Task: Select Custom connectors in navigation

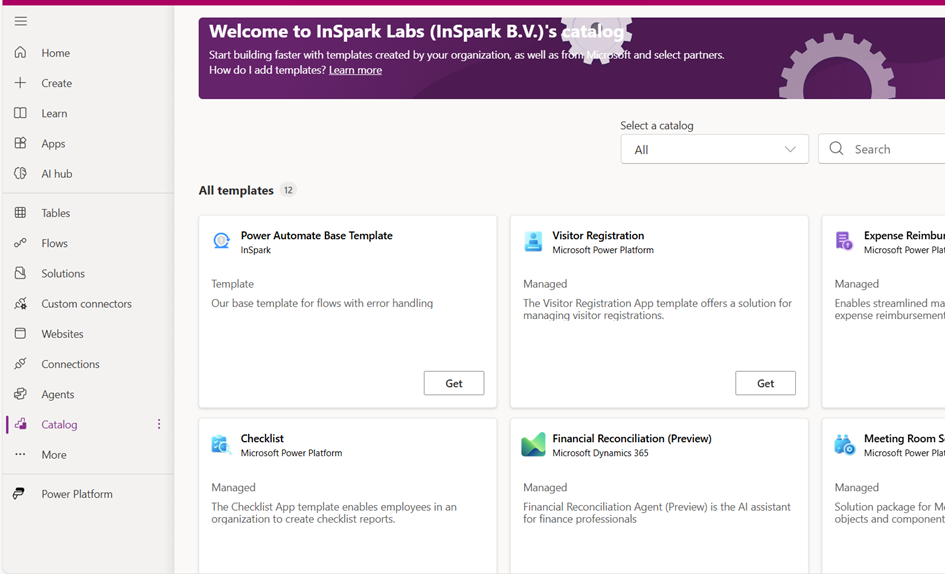Action: (x=86, y=304)
